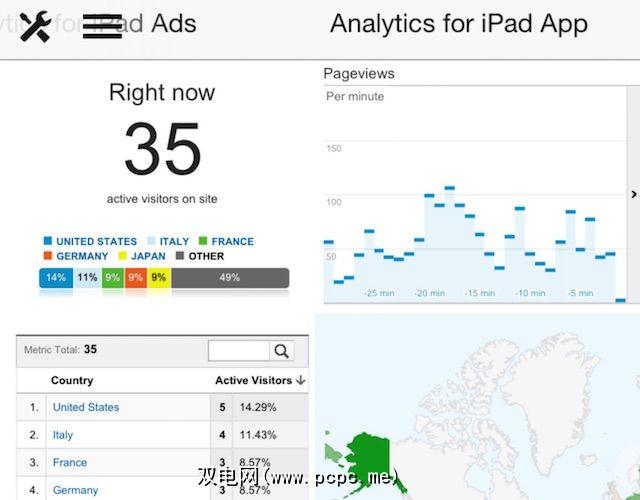Click the Pageviews panel heading
The height and width of the screenshot is (500, 640).
[359, 74]
